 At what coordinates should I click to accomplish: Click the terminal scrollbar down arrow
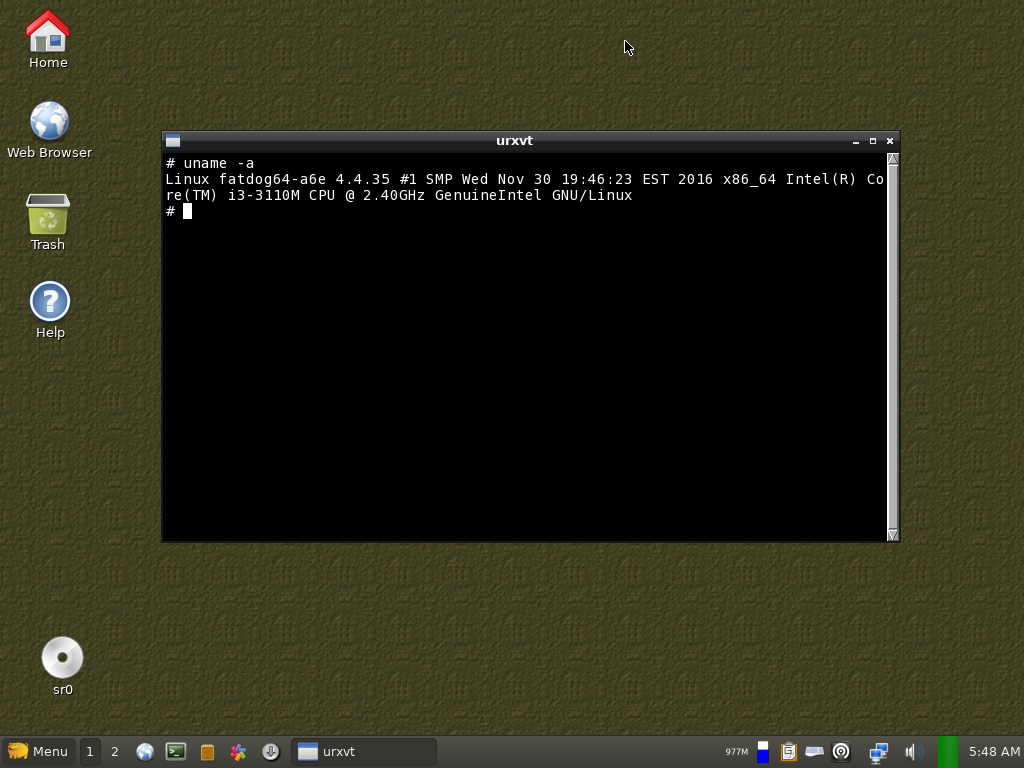(x=892, y=535)
